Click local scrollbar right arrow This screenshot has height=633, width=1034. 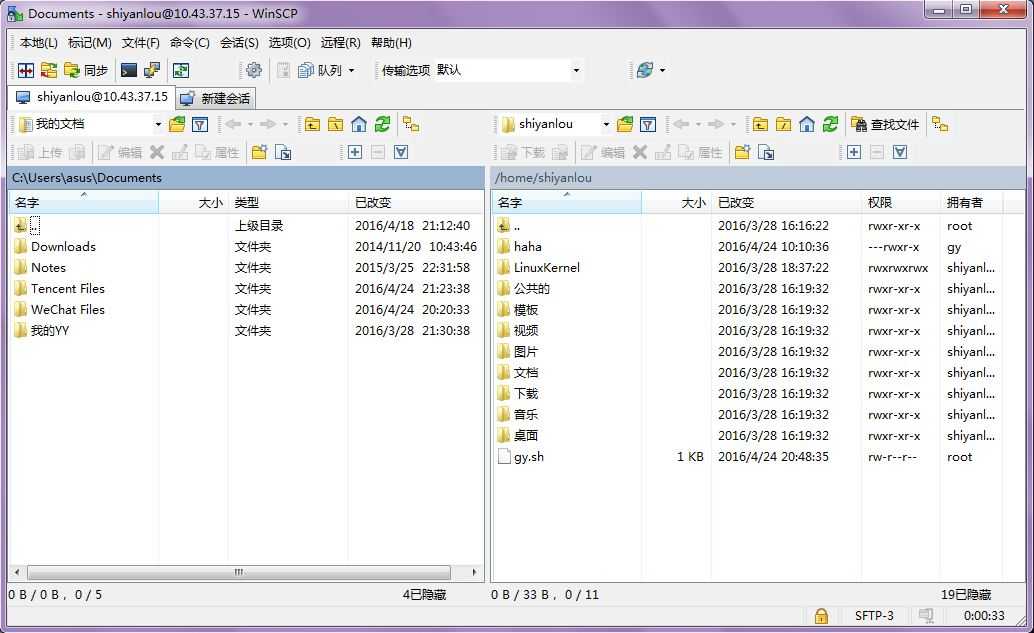474,572
